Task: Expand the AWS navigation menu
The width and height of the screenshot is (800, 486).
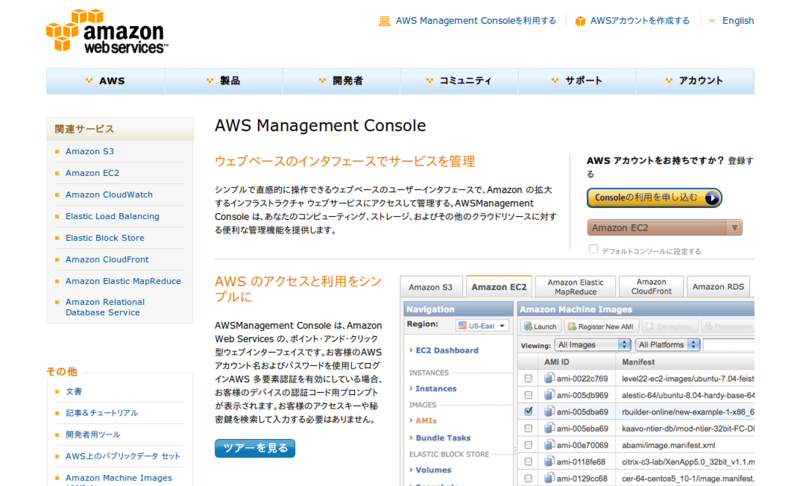Action: point(105,81)
